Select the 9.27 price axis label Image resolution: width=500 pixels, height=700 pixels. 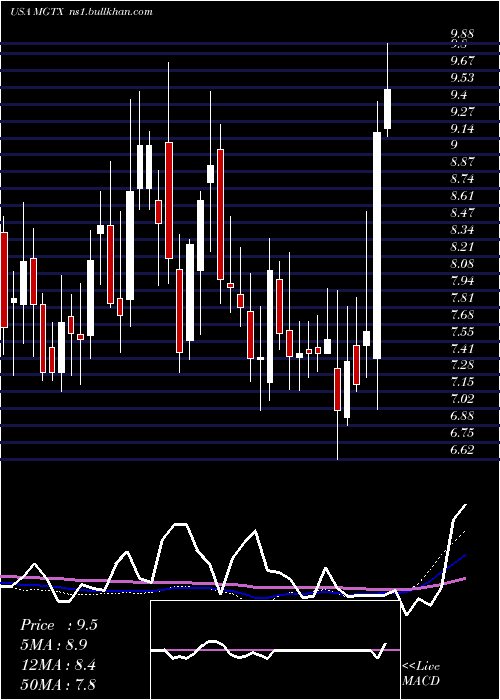point(462,112)
